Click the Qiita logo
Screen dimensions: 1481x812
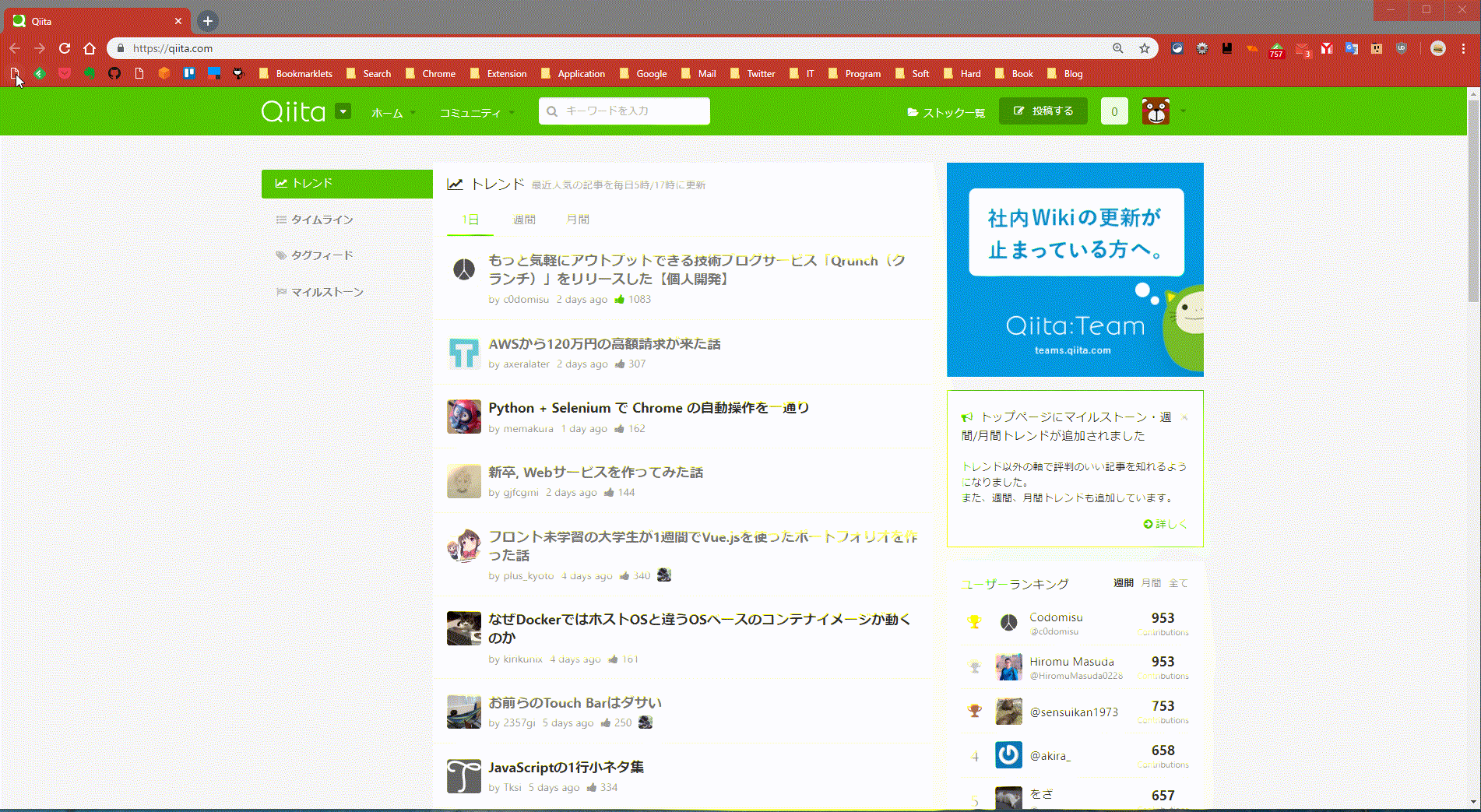294,111
